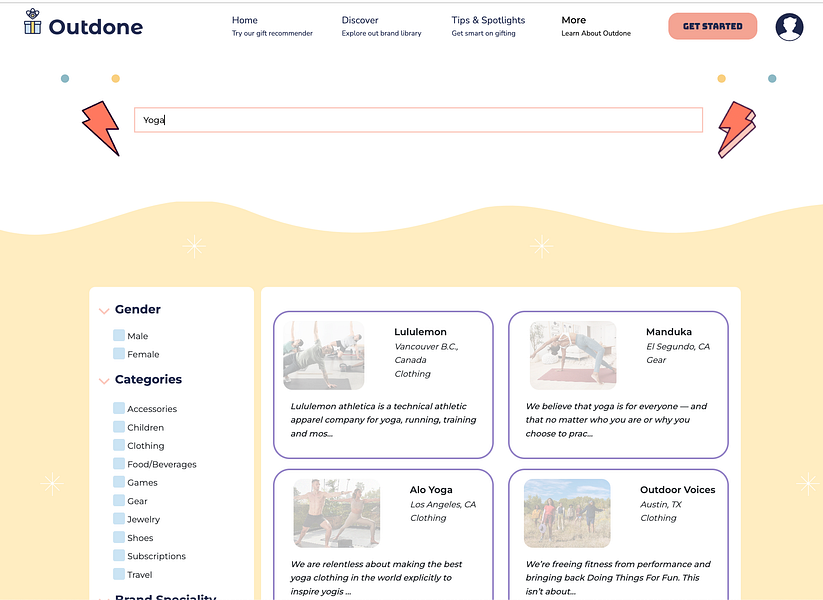Click 'Try our gift recommender' subtitle
The width and height of the screenshot is (823, 600).
point(272,33)
